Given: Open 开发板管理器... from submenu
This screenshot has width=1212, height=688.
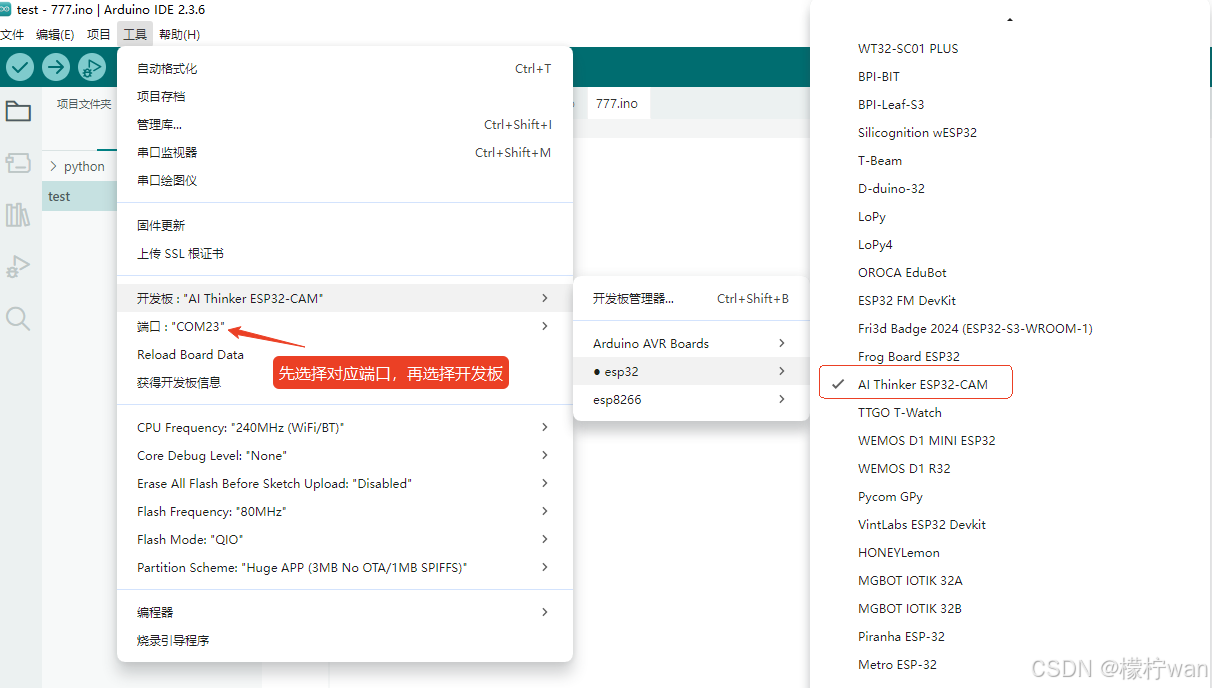Looking at the screenshot, I should (x=691, y=298).
